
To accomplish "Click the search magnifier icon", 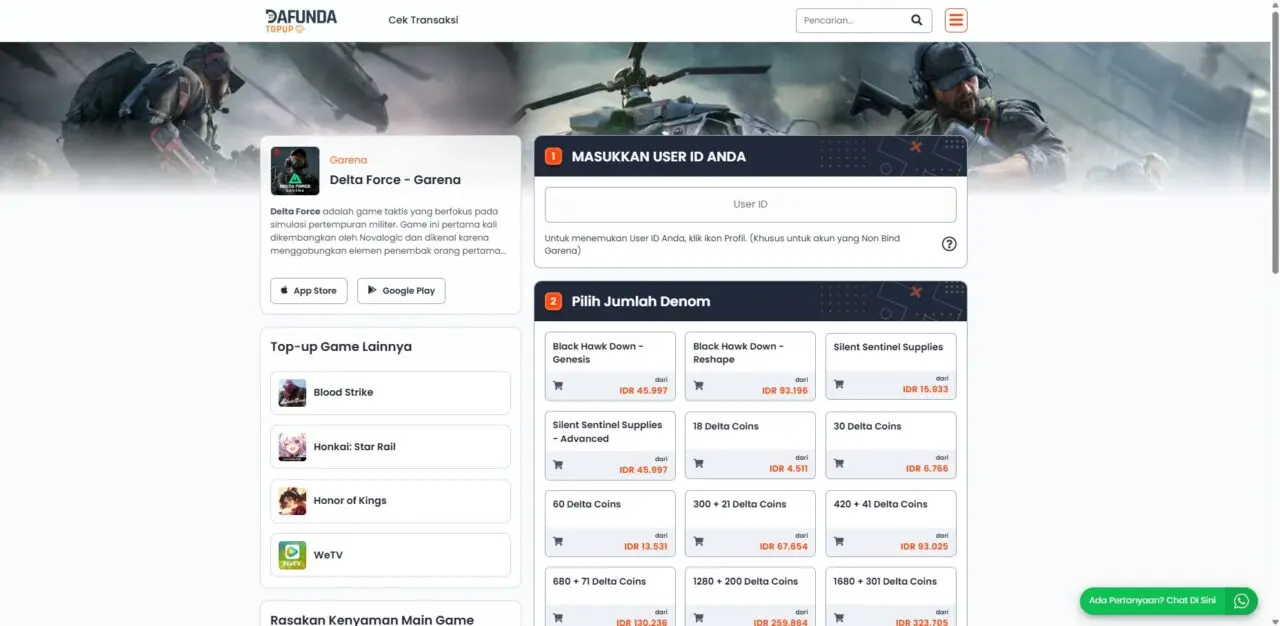I will 917,20.
